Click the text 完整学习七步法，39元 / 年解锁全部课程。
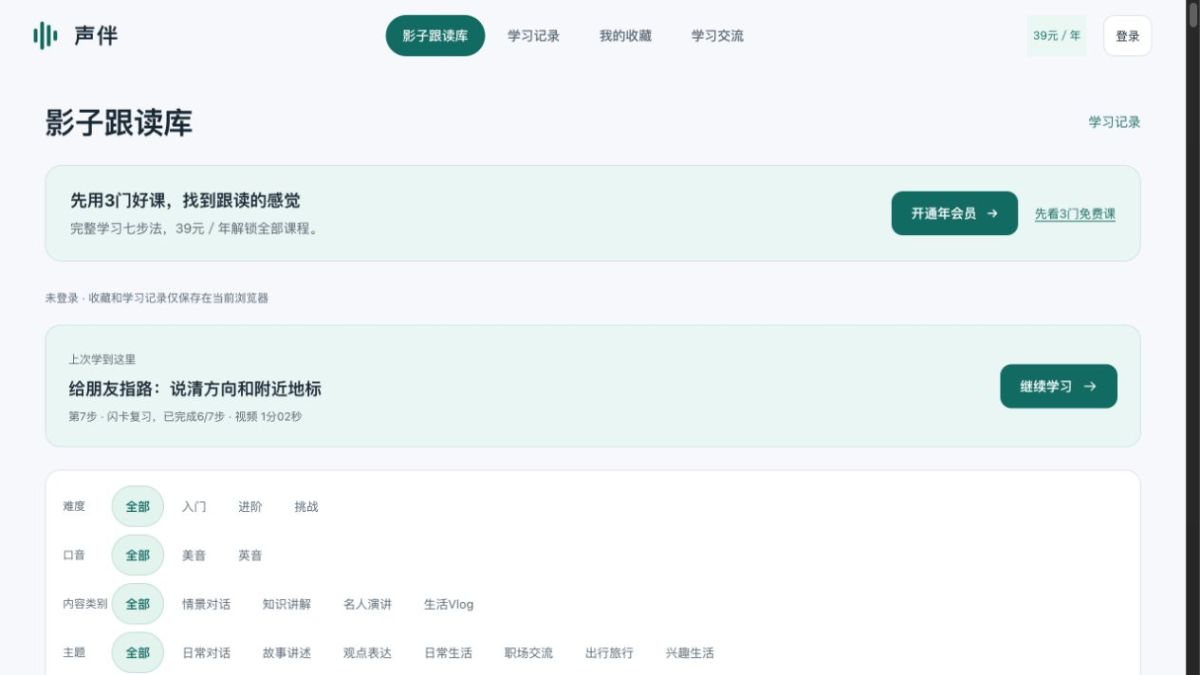1200x675 pixels. click(x=196, y=228)
